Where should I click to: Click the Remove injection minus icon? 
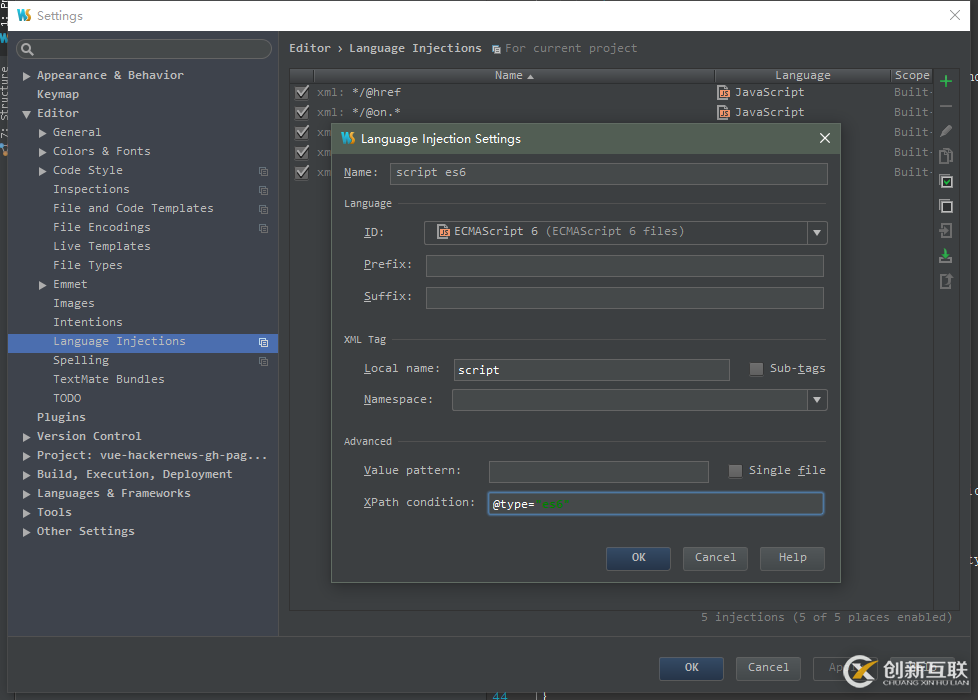coord(946,107)
